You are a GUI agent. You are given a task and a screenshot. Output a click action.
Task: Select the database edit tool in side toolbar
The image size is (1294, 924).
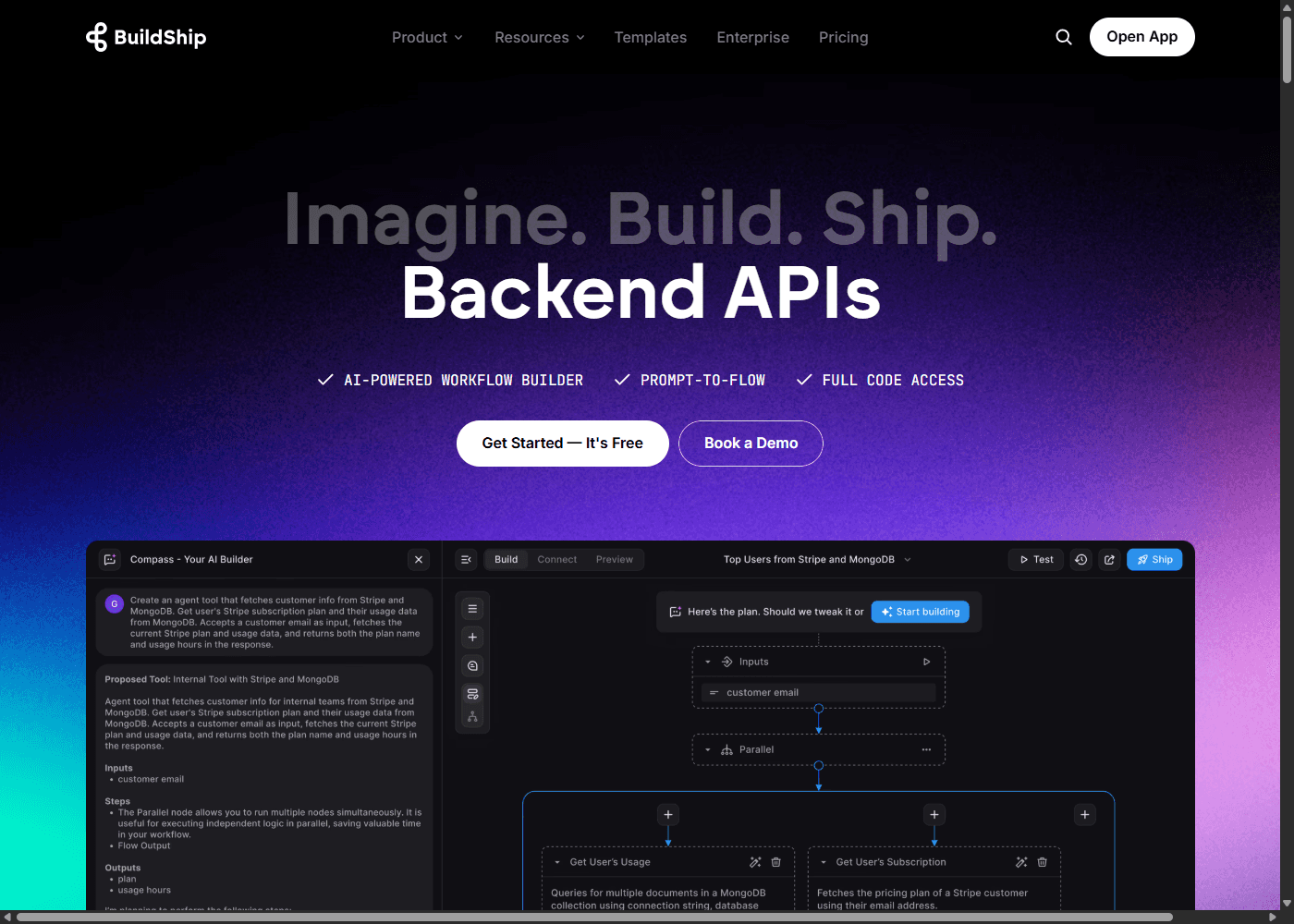[472, 694]
